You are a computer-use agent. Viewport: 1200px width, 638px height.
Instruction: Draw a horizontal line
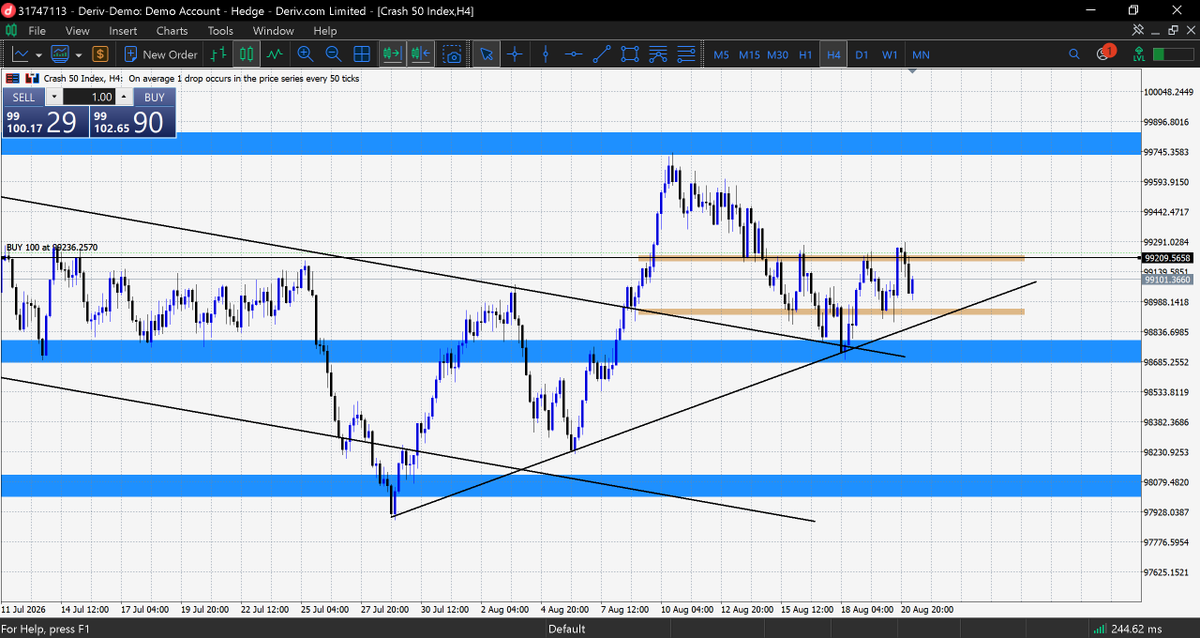[573, 54]
